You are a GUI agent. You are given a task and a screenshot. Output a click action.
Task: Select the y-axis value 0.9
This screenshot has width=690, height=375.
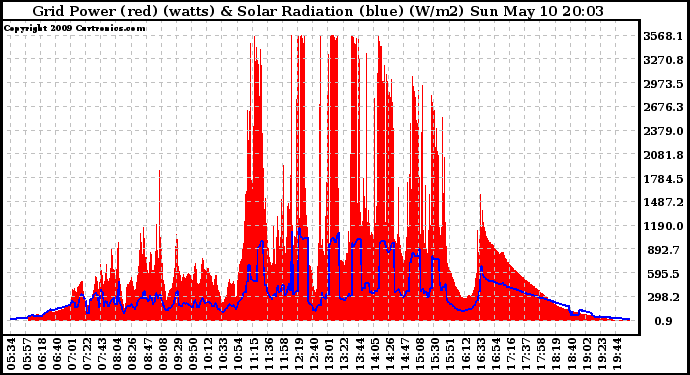[663, 321]
